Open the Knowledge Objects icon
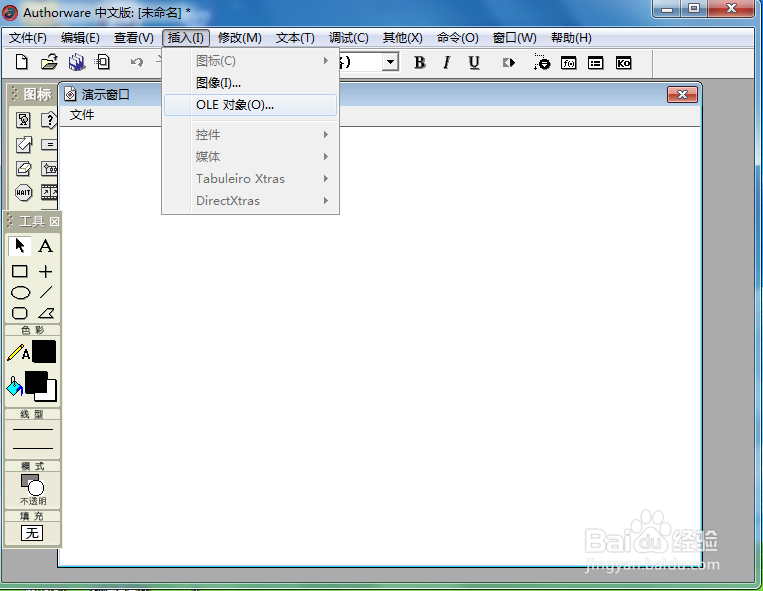Screen dimensions: 763x591 [x=623, y=63]
